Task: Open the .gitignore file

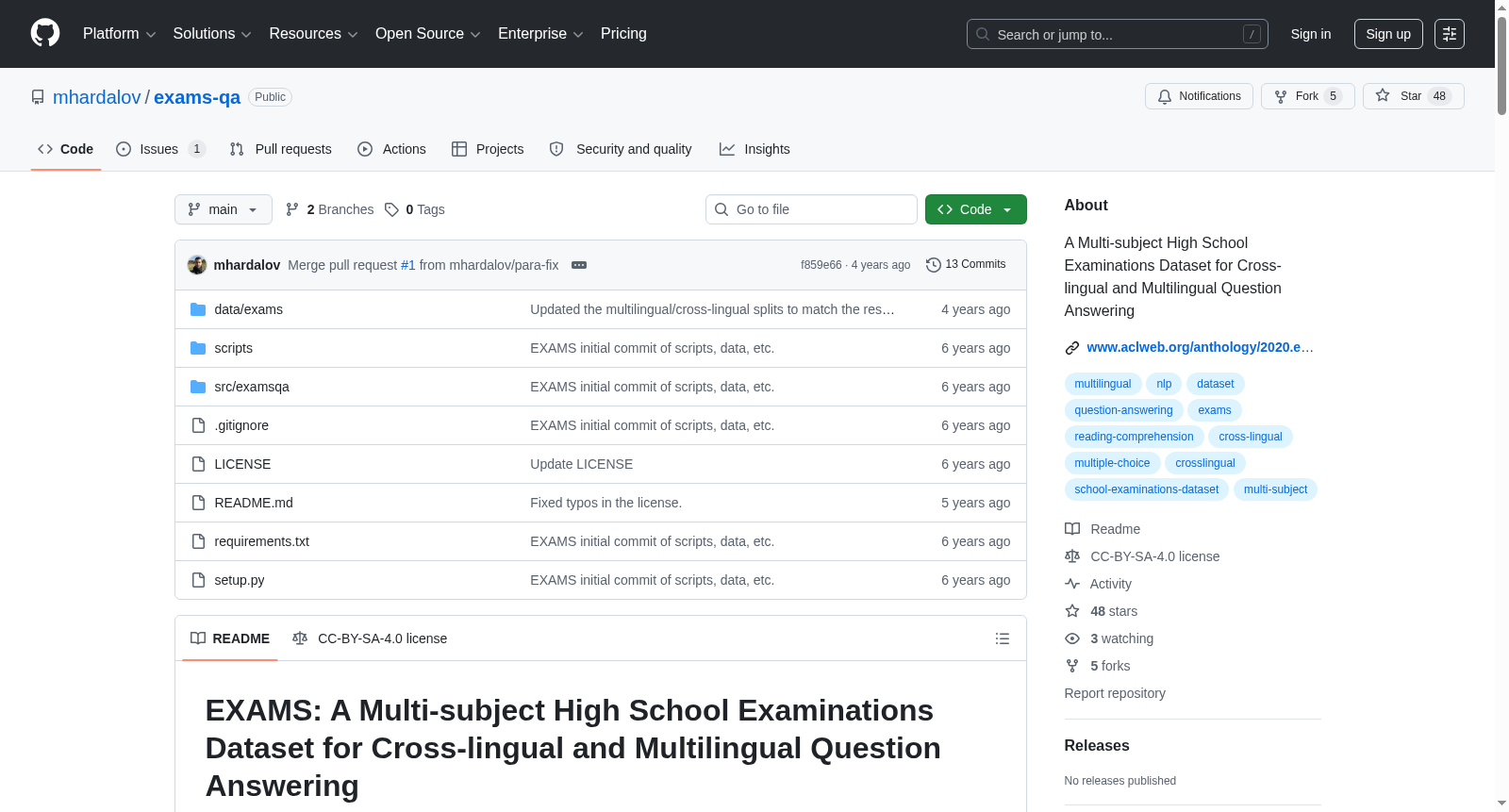Action: [241, 425]
